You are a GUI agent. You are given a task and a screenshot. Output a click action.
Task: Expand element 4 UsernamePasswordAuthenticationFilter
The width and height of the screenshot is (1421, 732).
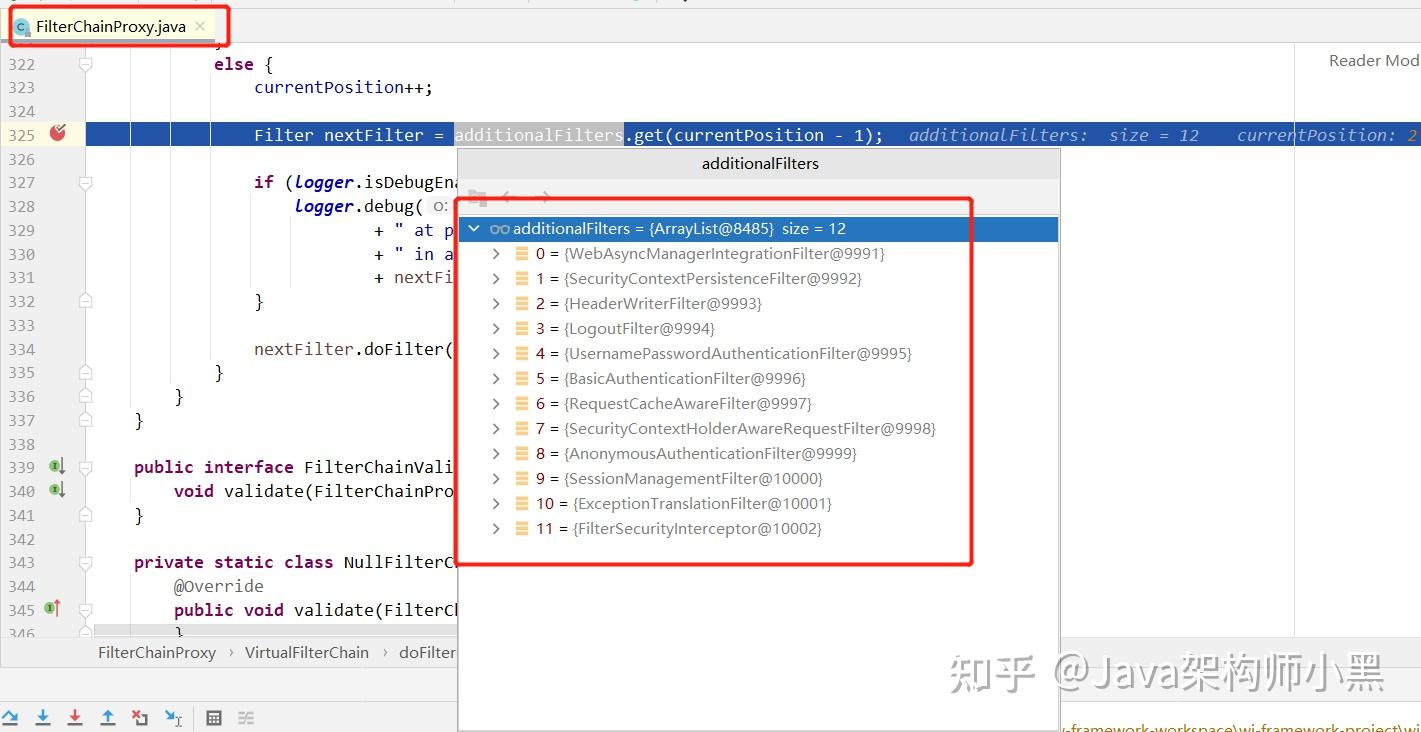point(496,354)
